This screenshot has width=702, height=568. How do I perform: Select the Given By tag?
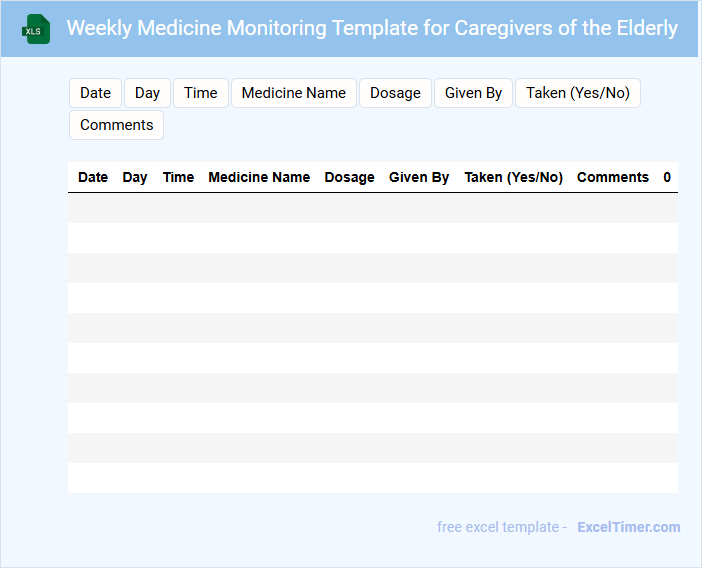[x=473, y=93]
